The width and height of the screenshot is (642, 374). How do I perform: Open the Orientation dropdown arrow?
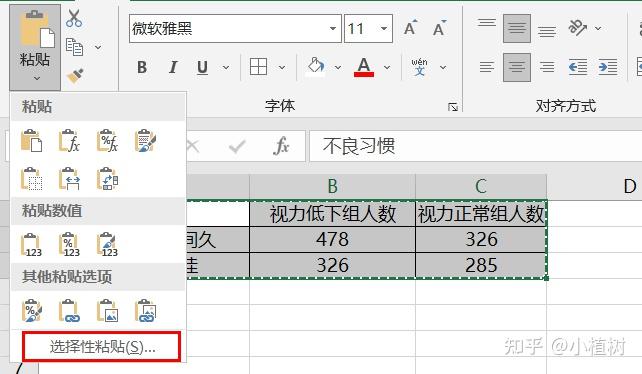tap(598, 28)
